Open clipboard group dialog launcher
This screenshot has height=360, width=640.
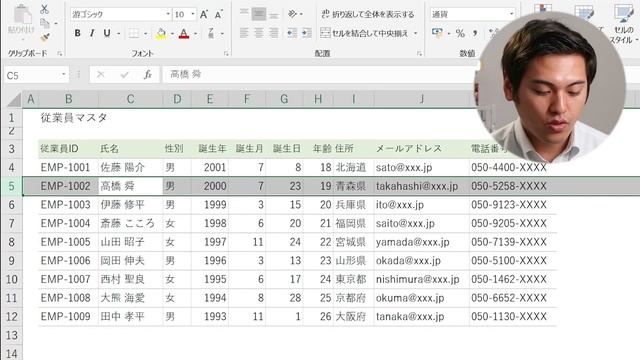60,53
